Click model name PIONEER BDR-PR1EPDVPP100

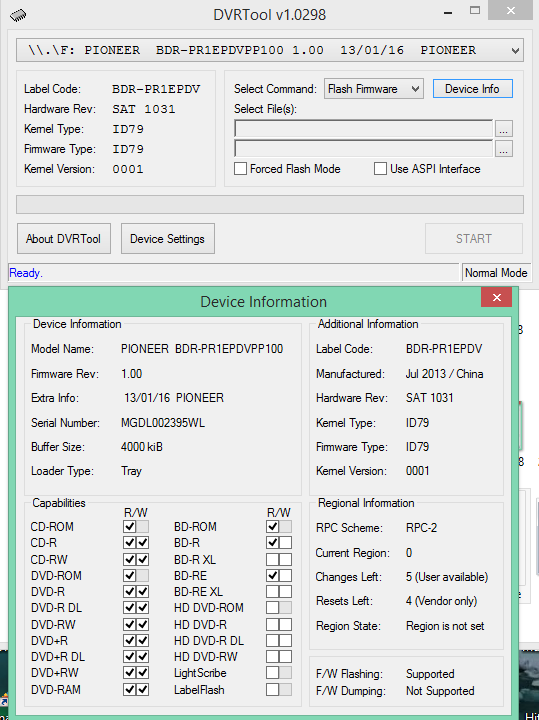tap(202, 349)
